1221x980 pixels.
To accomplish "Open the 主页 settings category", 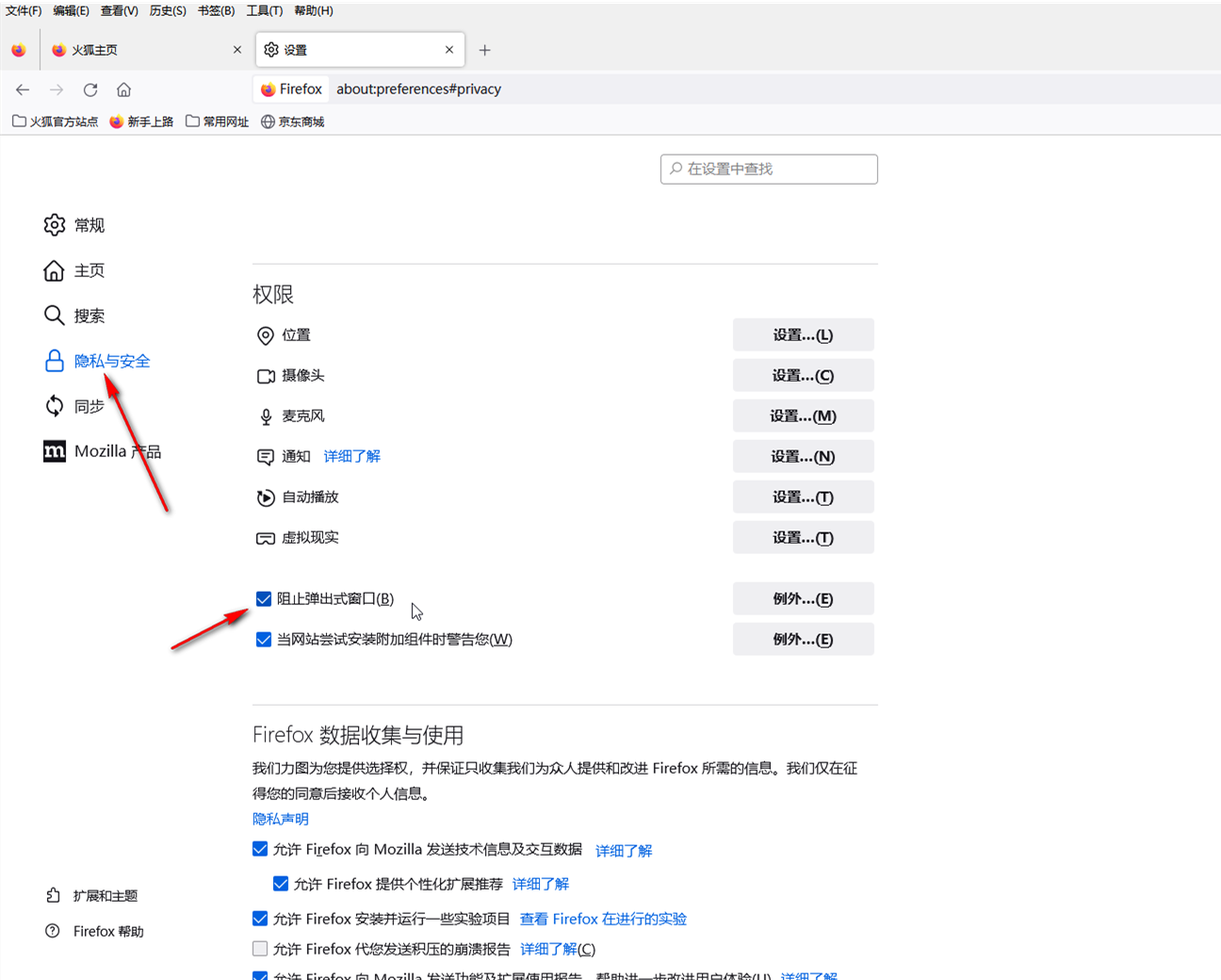I will click(73, 270).
